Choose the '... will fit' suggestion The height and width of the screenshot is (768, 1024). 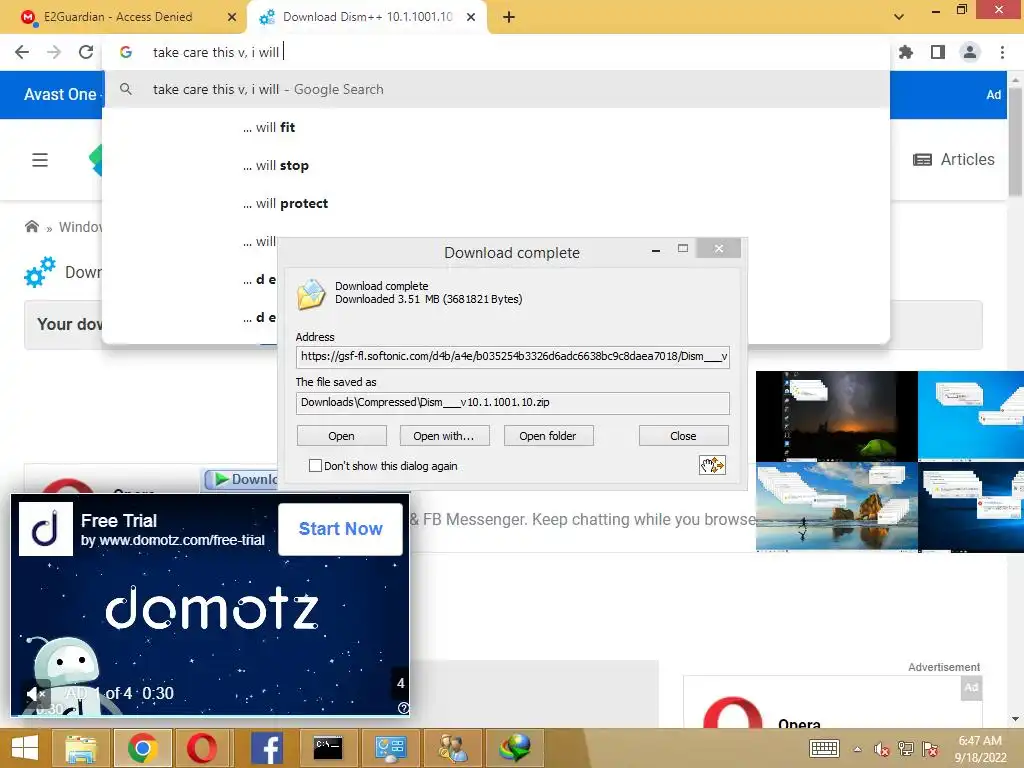496,127
